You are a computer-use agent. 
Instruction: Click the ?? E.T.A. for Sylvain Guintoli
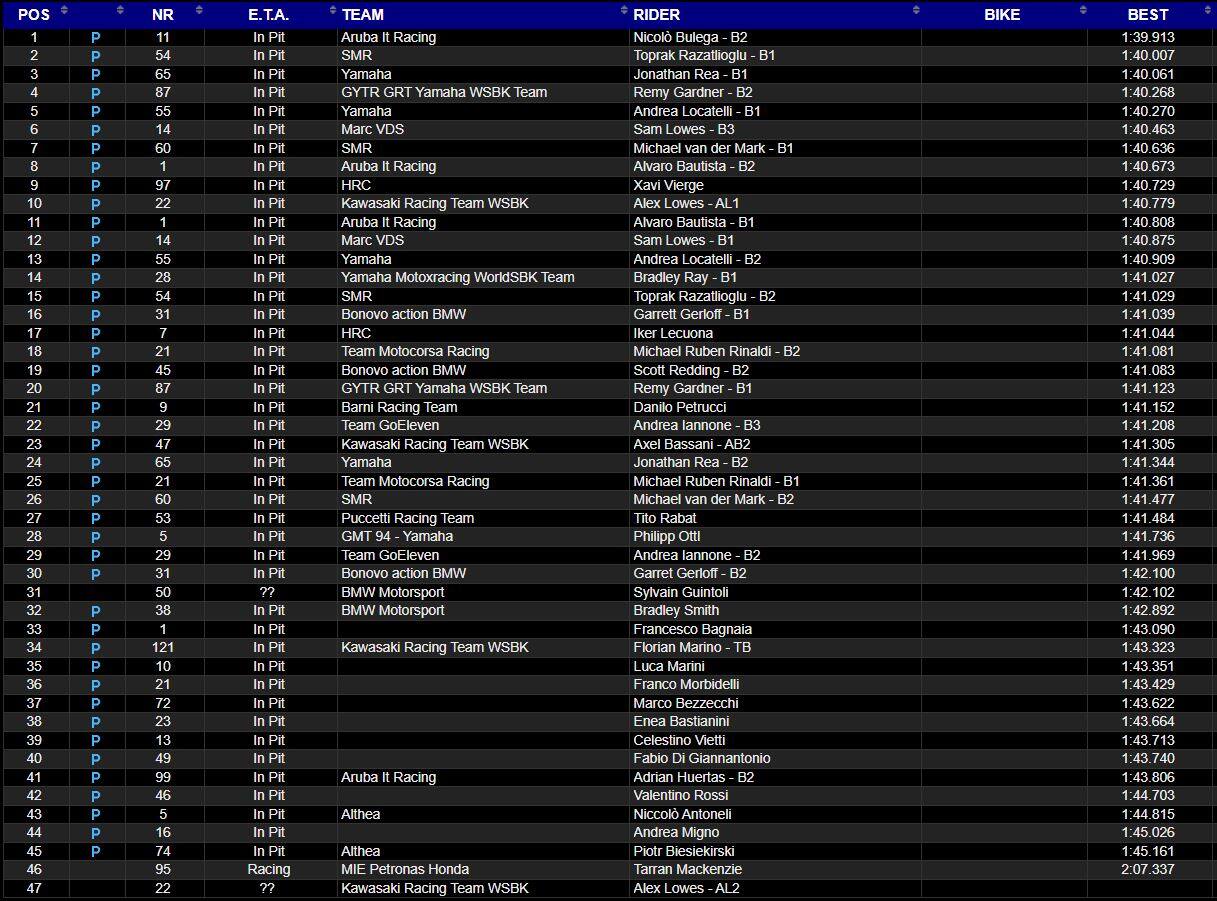267,593
